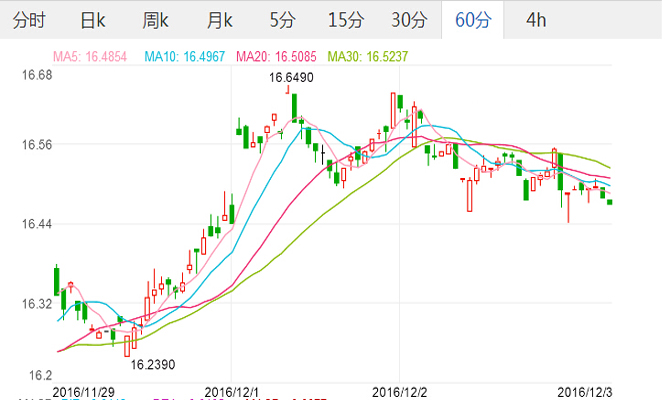Image resolution: width=670 pixels, height=400 pixels.
Task: Switch to the 月k monthly tab
Action: click(219, 20)
